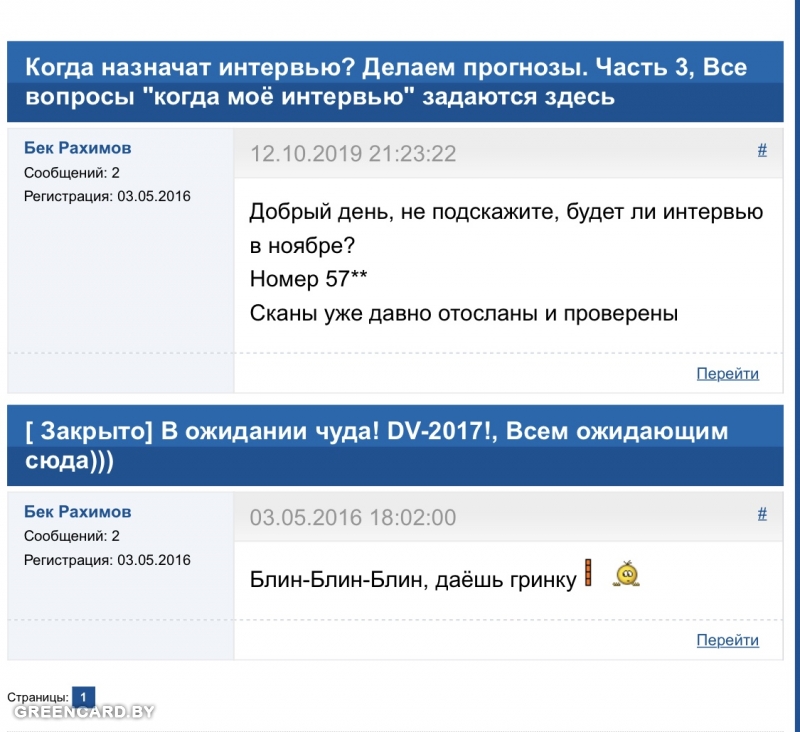
Task: Click the text "Блин-Блин-Блин, даёшь гринку"
Action: click(413, 580)
